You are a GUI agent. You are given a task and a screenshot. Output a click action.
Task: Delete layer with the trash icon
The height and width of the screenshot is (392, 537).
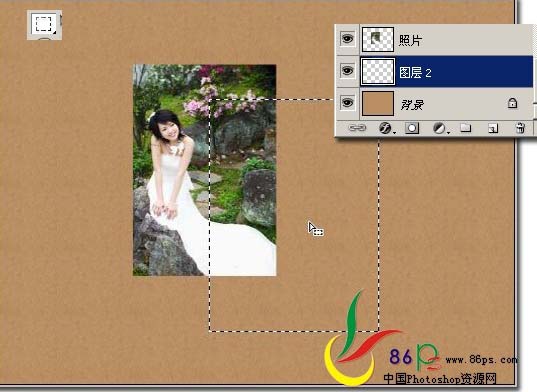pos(520,128)
